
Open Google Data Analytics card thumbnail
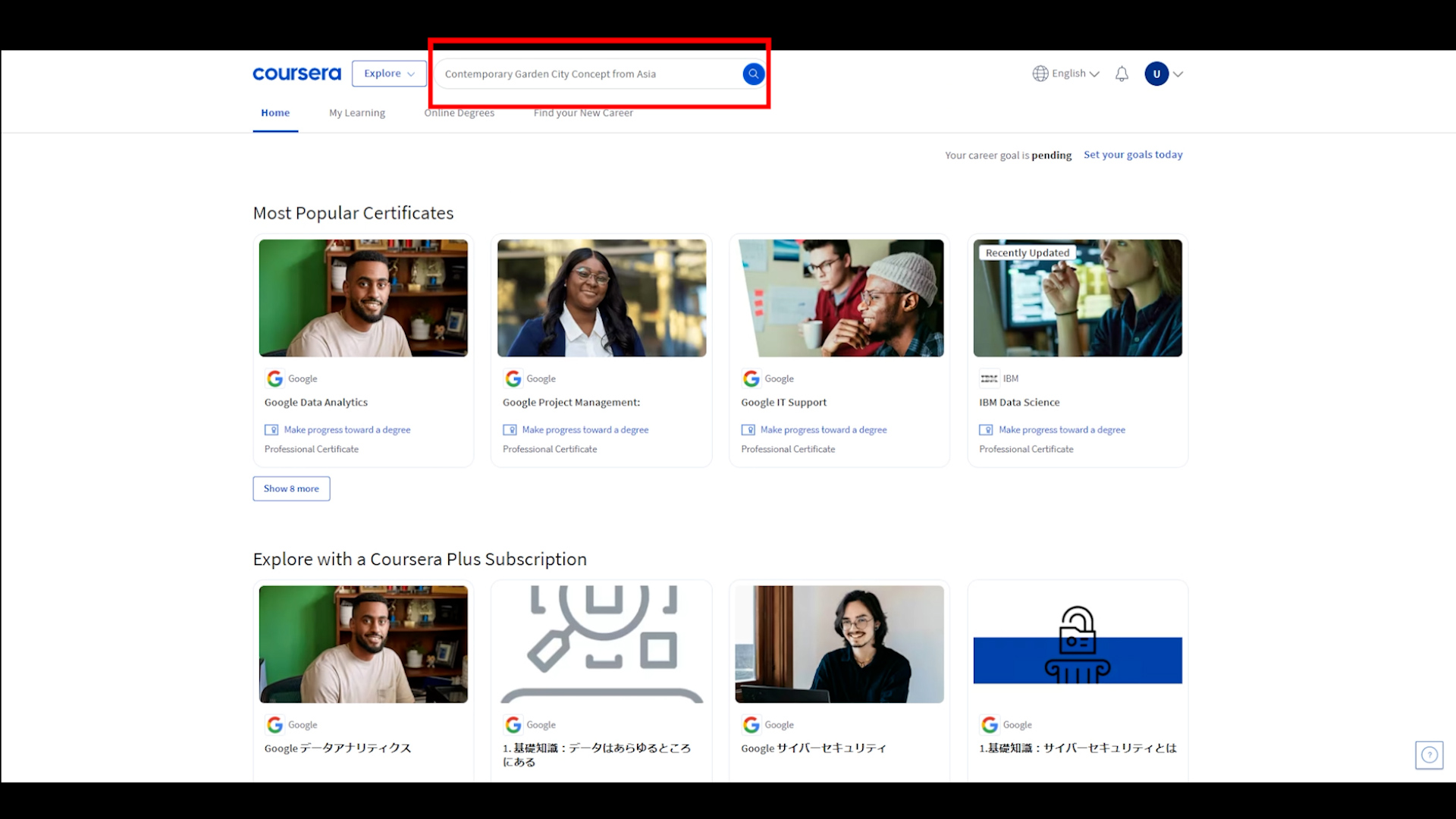(x=363, y=298)
